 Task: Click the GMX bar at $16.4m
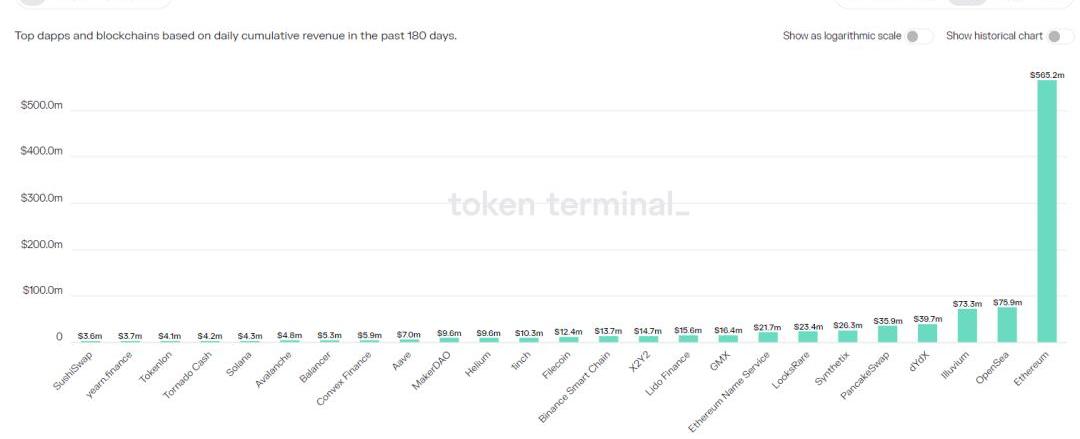pyautogui.click(x=728, y=338)
